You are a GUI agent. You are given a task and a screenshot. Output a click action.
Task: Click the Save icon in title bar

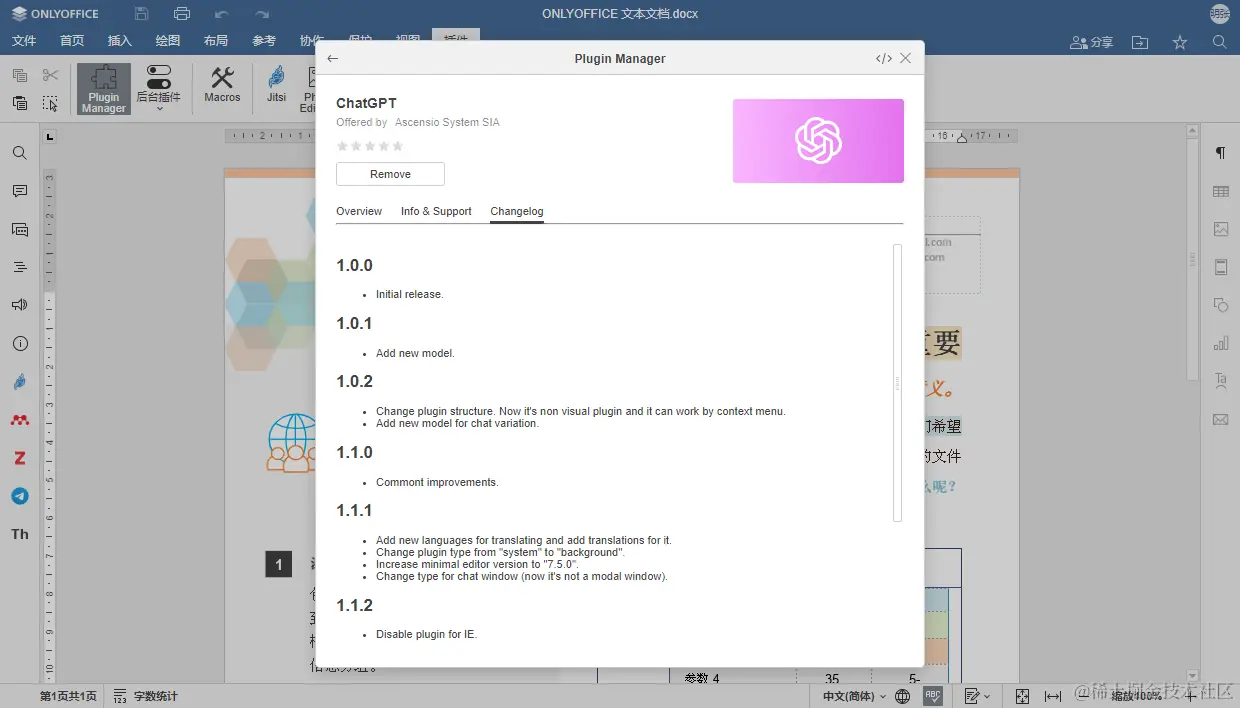pos(142,14)
